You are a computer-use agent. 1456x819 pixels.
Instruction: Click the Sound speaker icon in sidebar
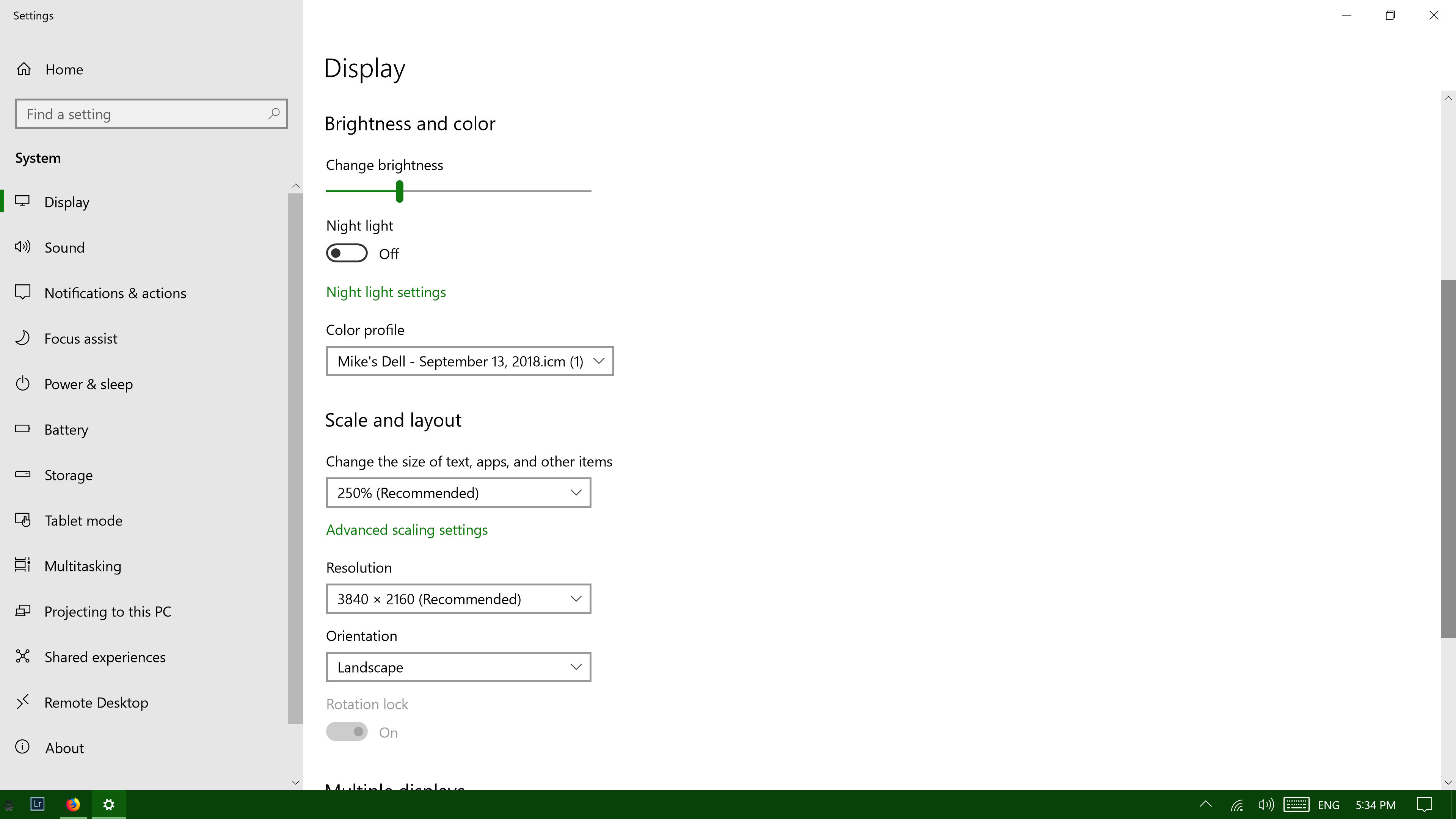point(23,247)
